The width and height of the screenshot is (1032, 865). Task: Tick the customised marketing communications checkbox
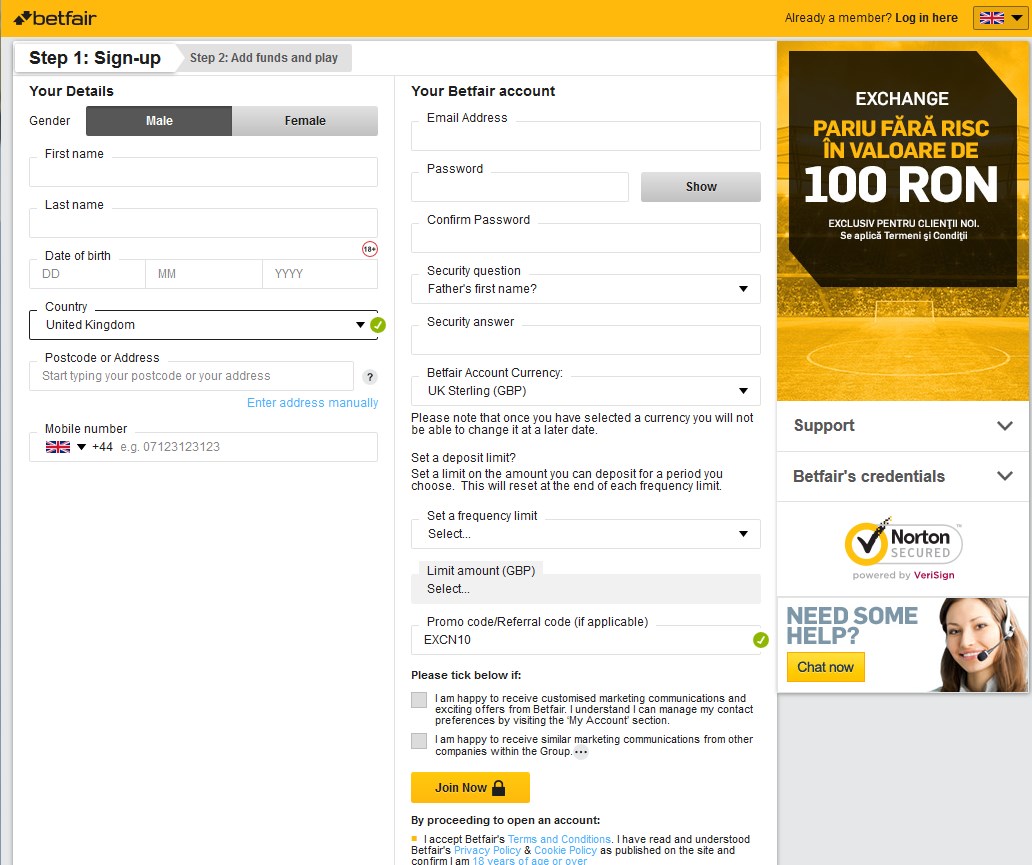point(419,700)
